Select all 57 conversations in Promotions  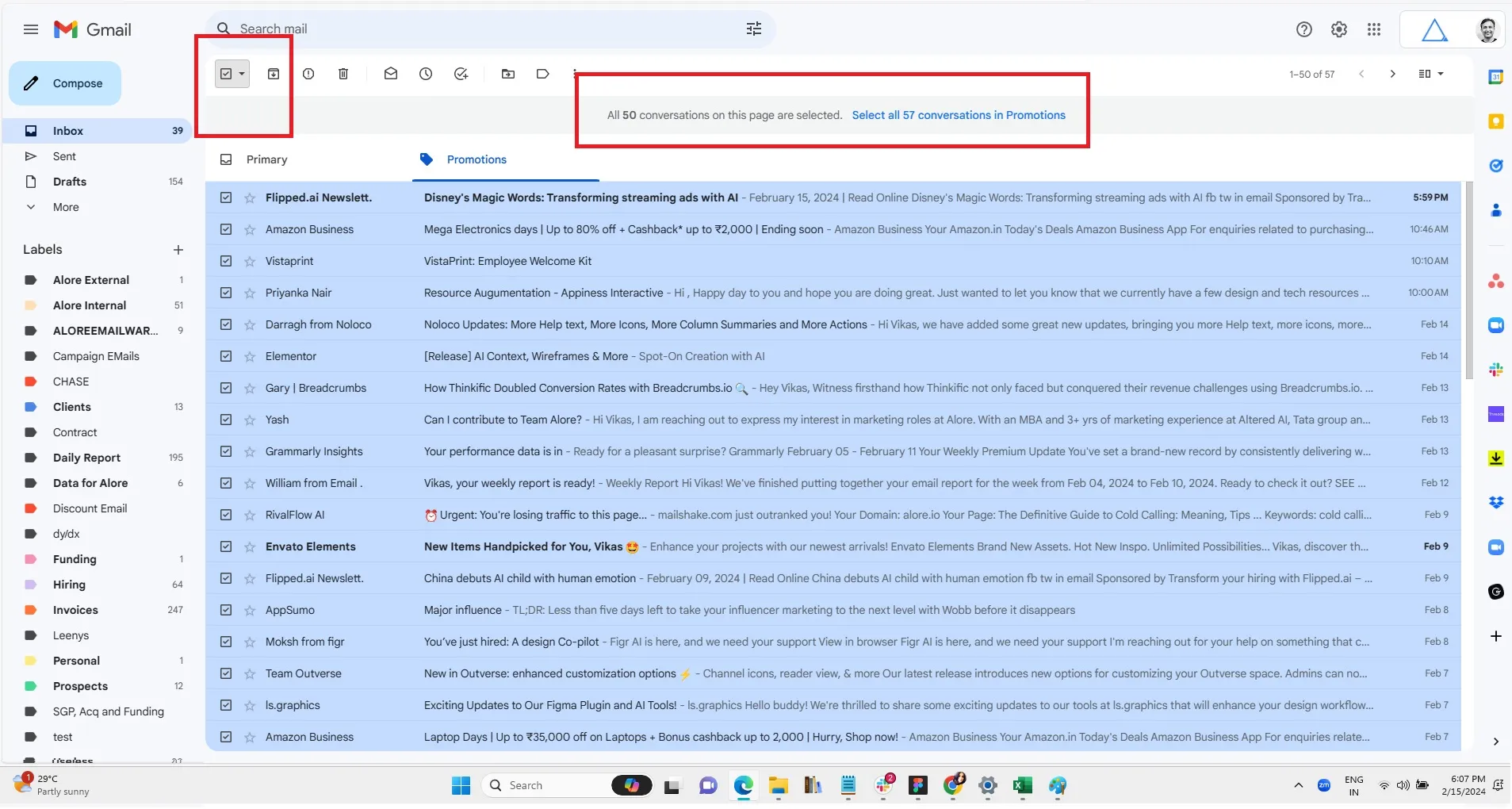[x=959, y=115]
